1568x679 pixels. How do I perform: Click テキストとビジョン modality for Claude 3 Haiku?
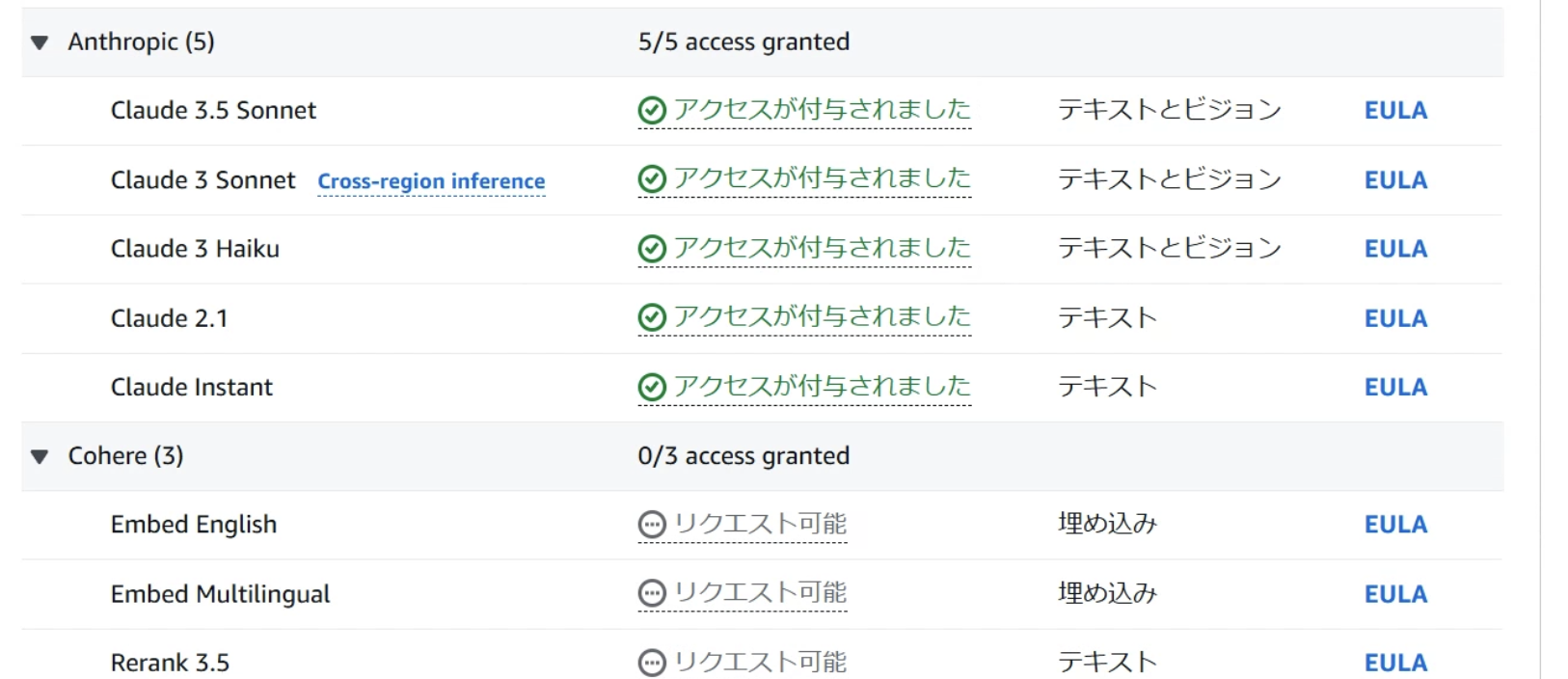pos(1170,248)
